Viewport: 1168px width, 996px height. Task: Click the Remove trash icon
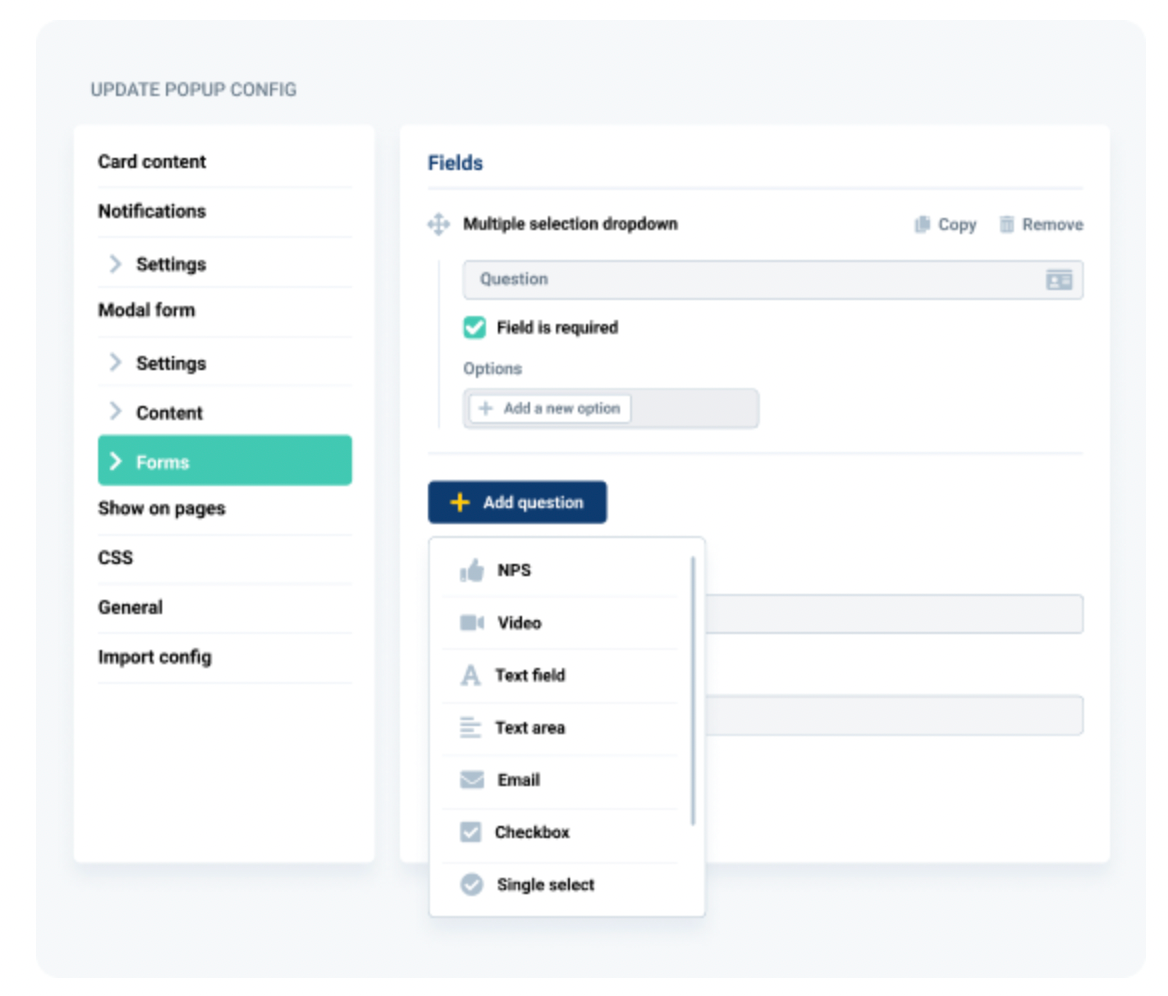[1006, 224]
